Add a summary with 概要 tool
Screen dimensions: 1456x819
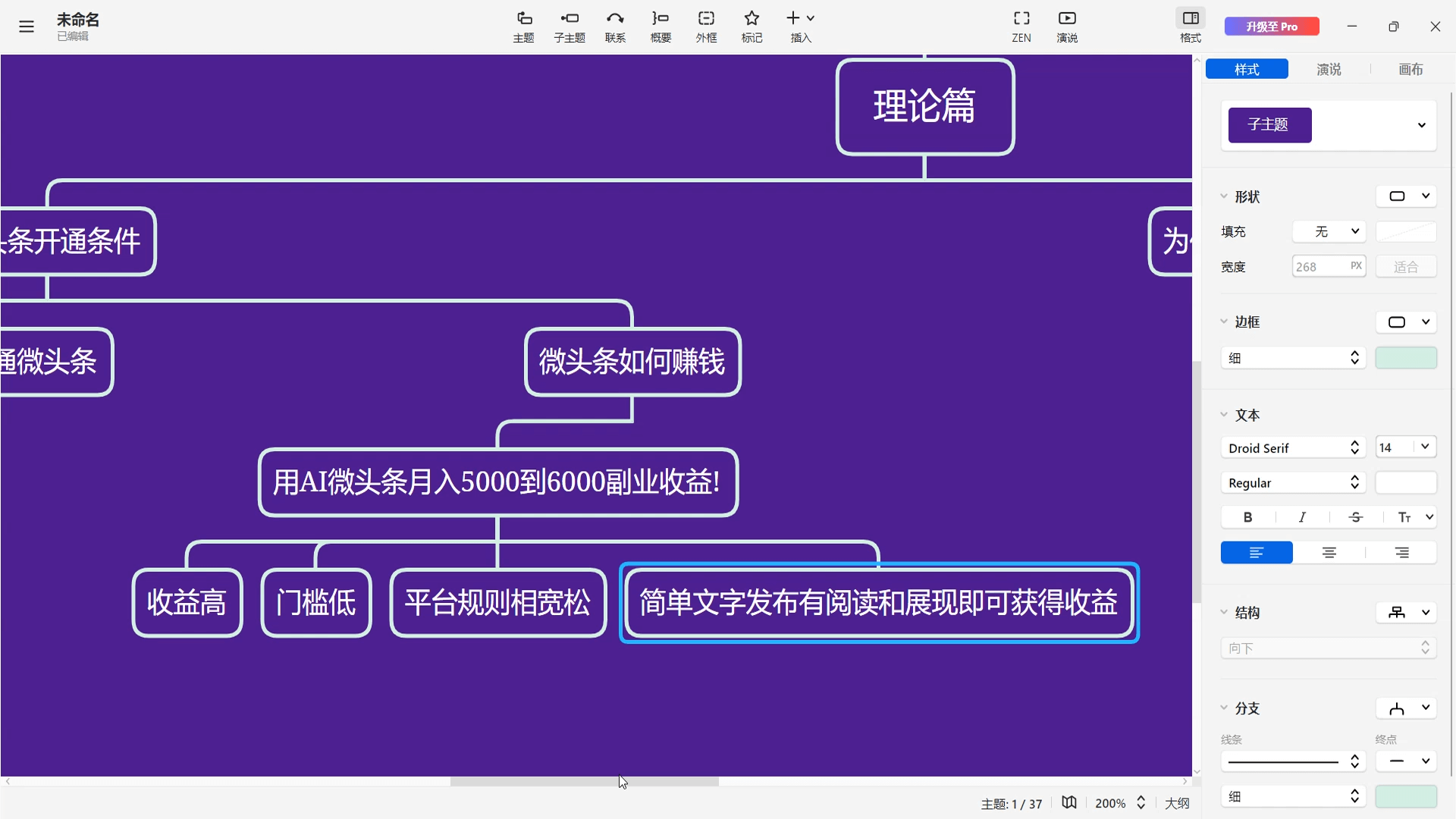[x=661, y=27]
